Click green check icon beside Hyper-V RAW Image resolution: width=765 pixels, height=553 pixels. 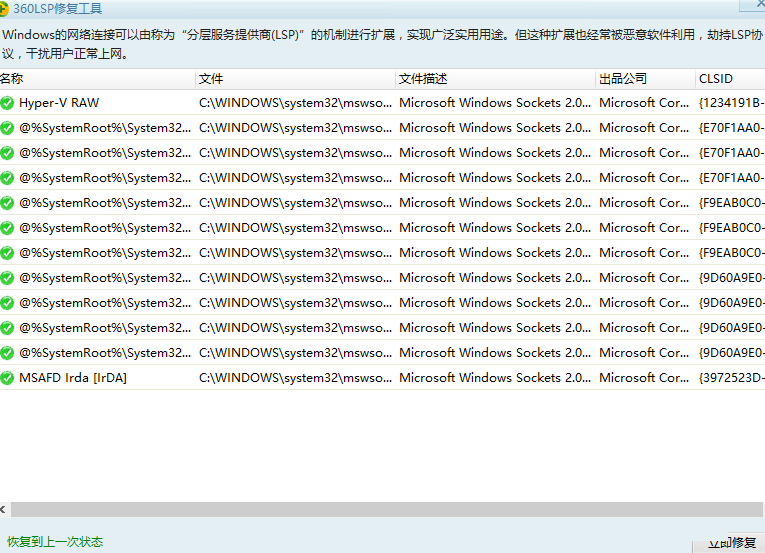[7, 103]
